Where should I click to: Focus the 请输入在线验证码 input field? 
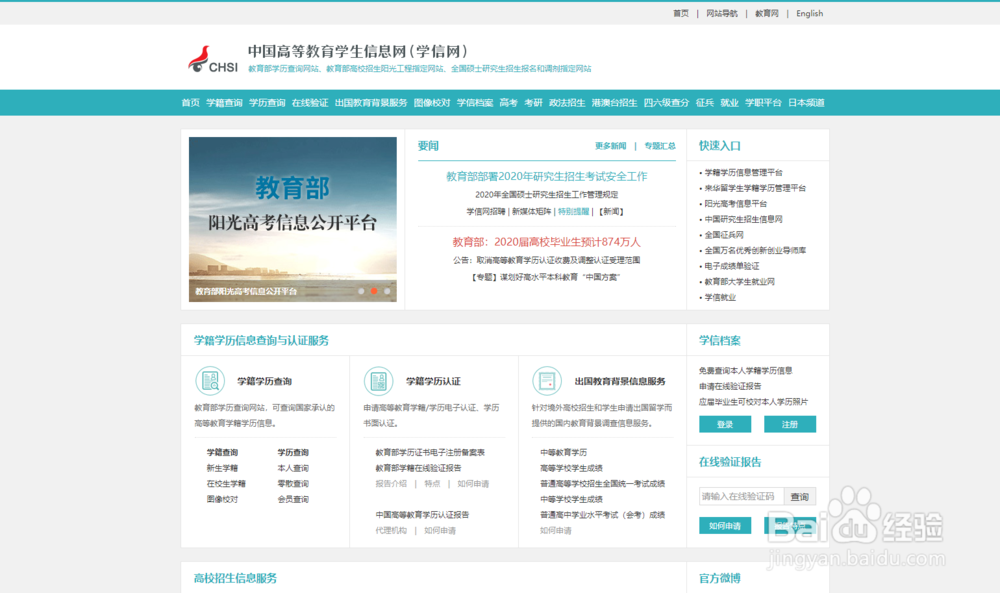[x=741, y=496]
